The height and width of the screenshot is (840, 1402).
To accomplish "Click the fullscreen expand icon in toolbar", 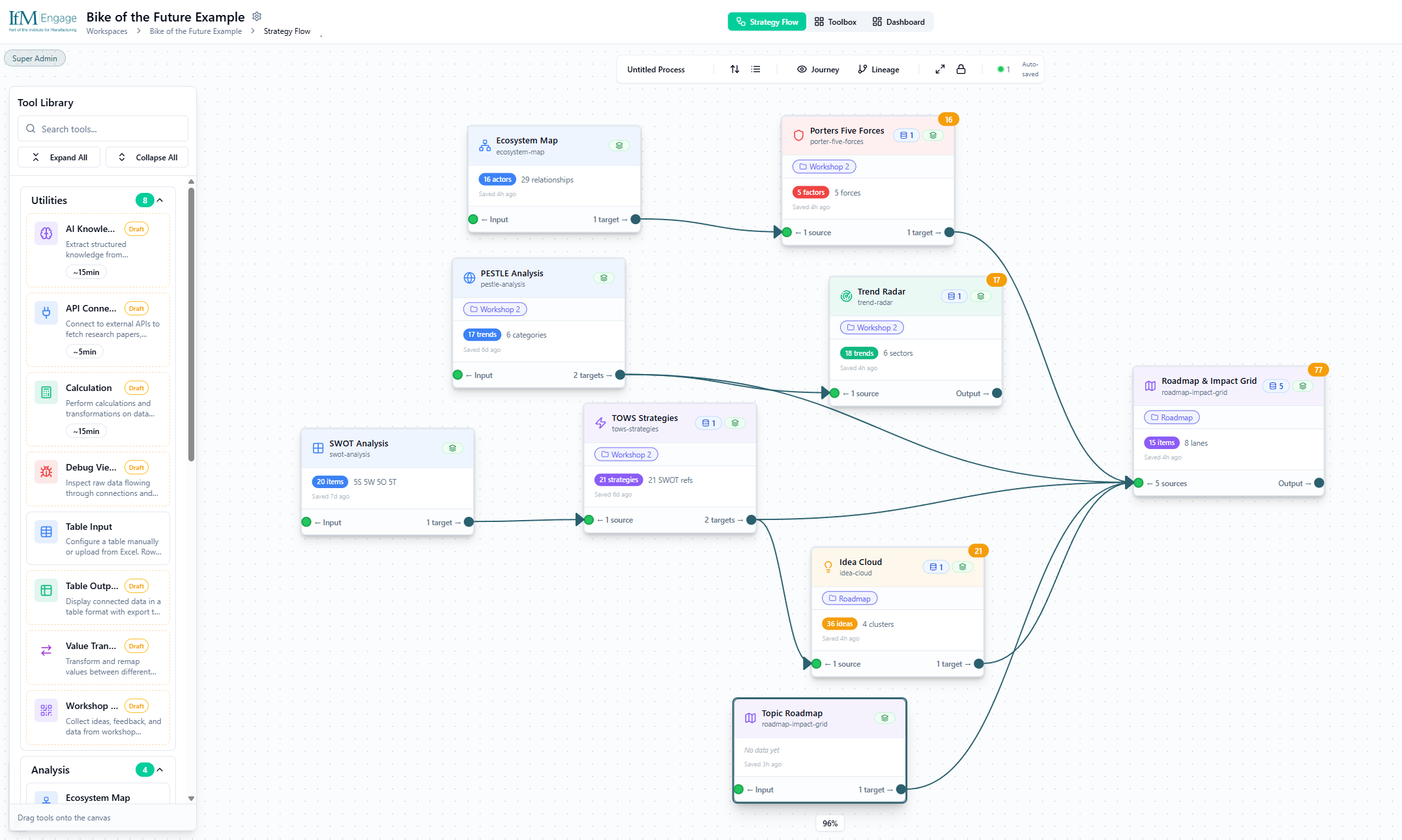I will point(940,68).
